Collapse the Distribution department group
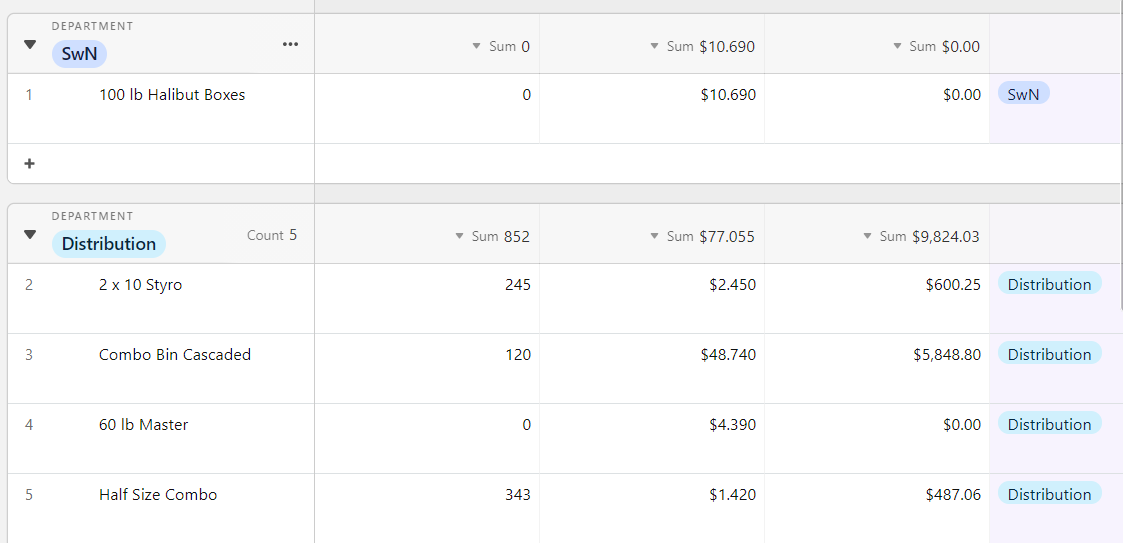Image resolution: width=1123 pixels, height=543 pixels. click(29, 234)
